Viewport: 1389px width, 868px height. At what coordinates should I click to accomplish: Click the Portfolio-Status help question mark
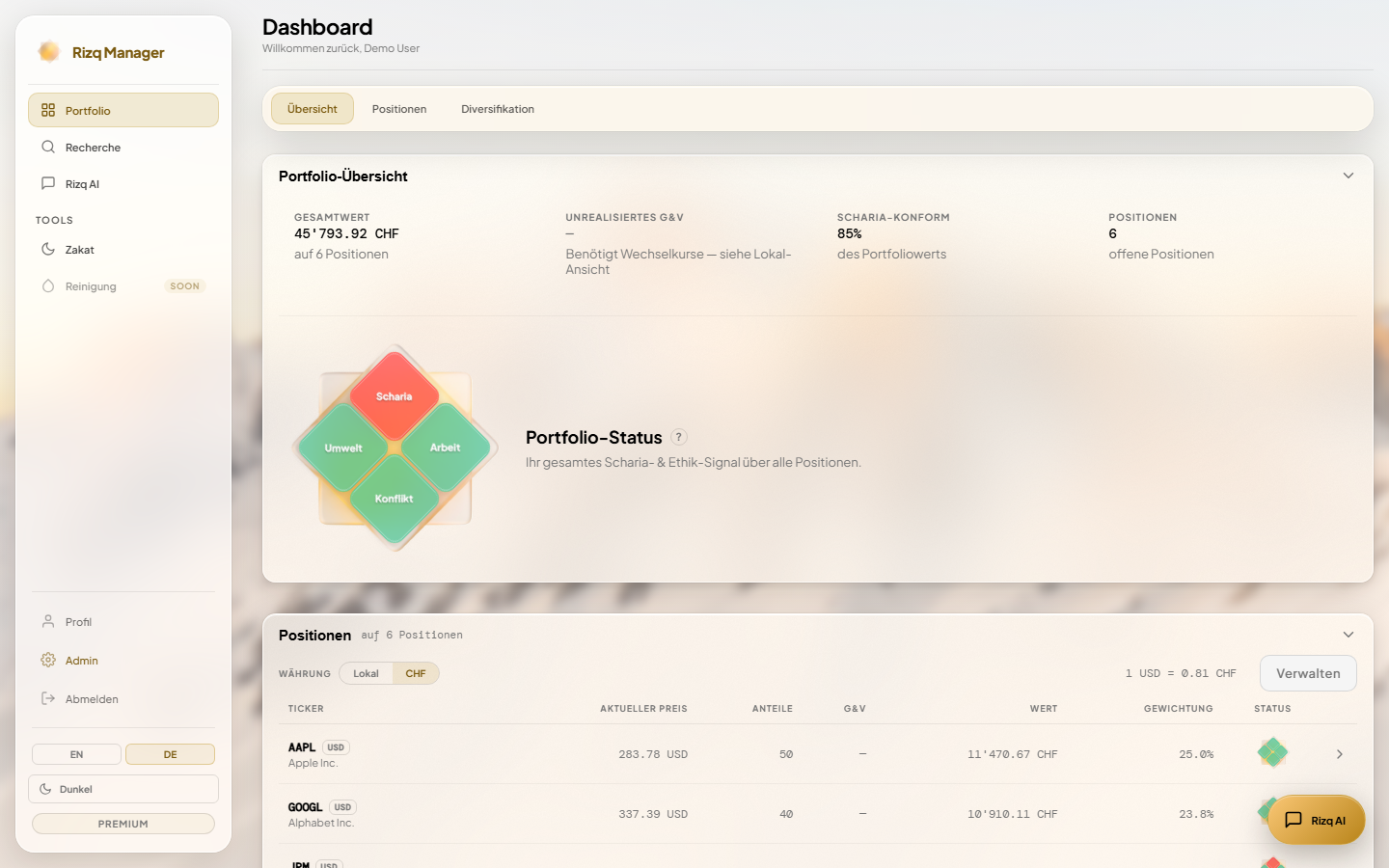click(x=679, y=437)
